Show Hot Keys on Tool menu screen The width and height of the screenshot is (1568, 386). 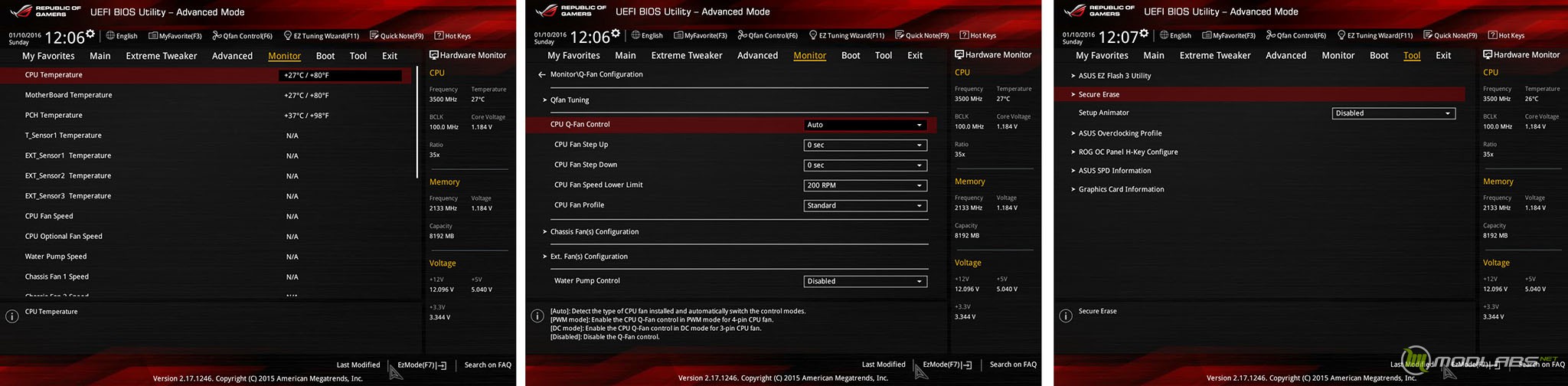1506,35
